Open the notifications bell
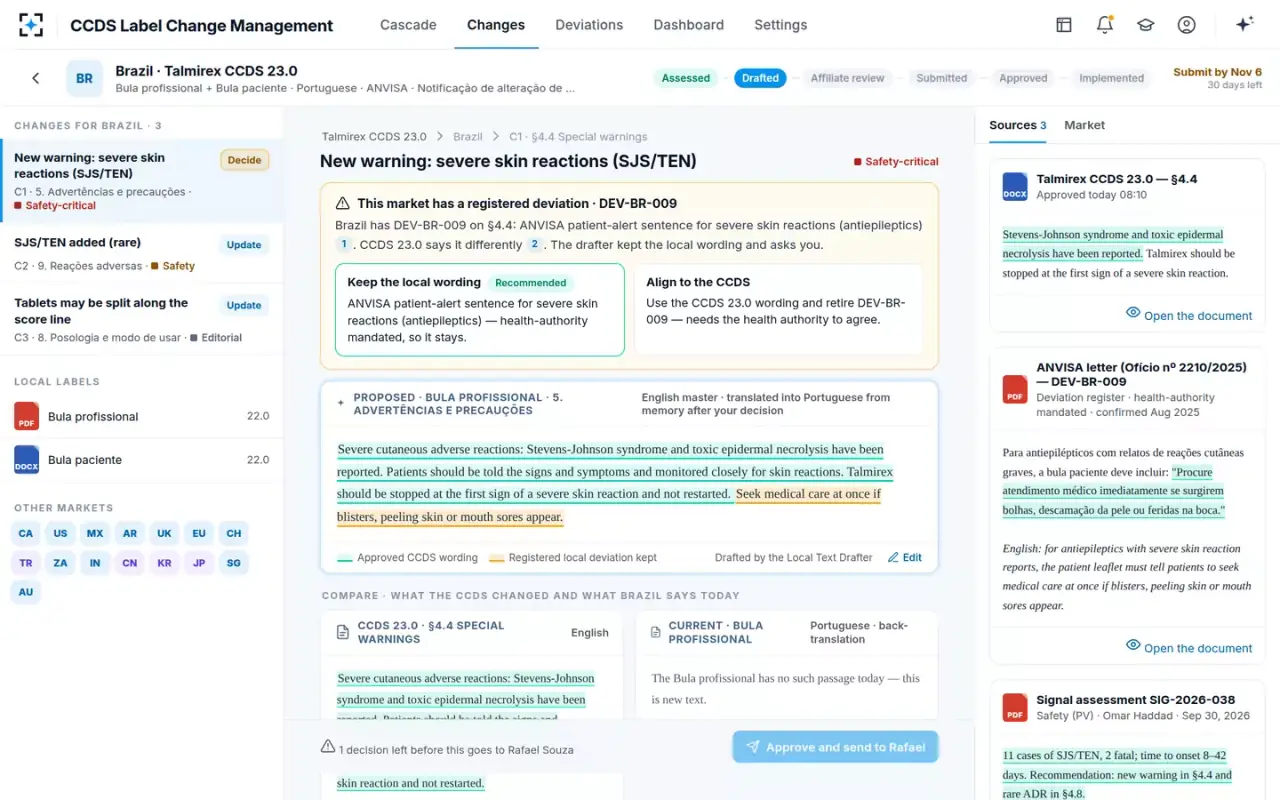 [x=1105, y=25]
